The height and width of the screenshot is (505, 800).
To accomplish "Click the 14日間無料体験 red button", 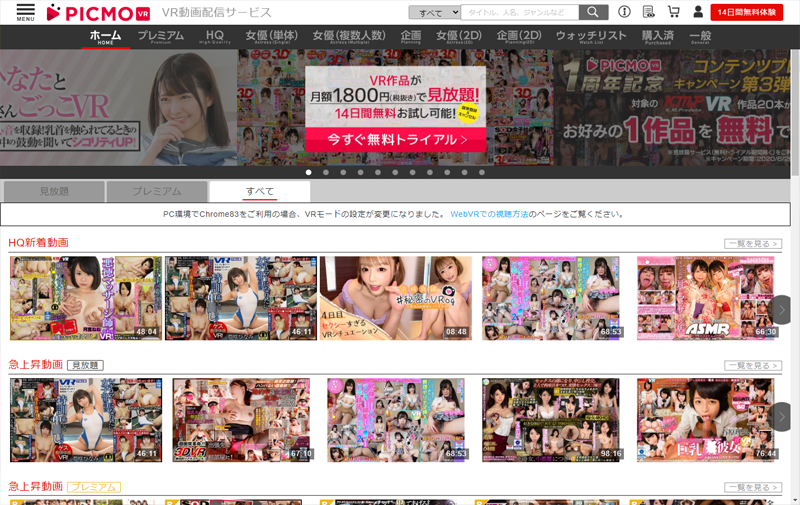I will tap(746, 12).
